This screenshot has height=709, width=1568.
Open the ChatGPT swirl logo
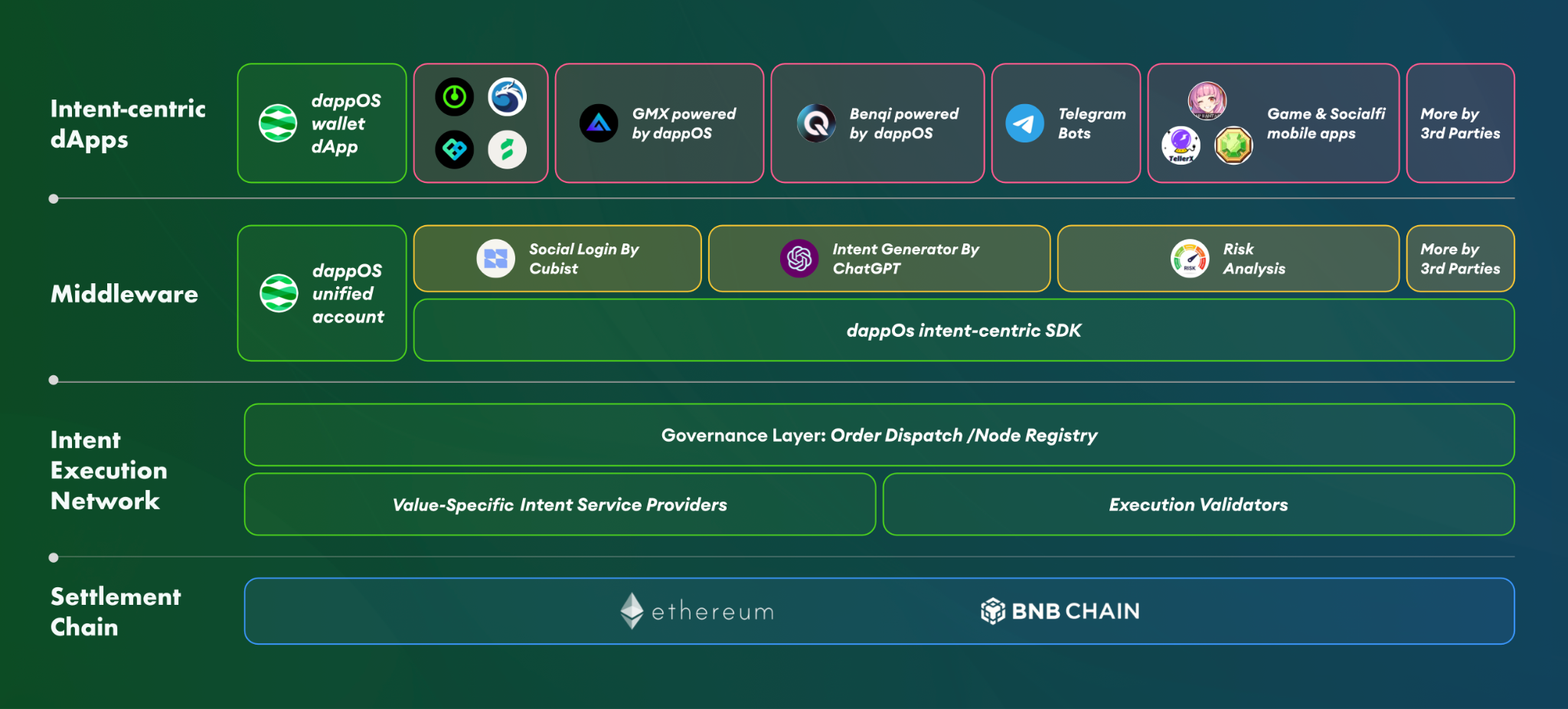799,258
